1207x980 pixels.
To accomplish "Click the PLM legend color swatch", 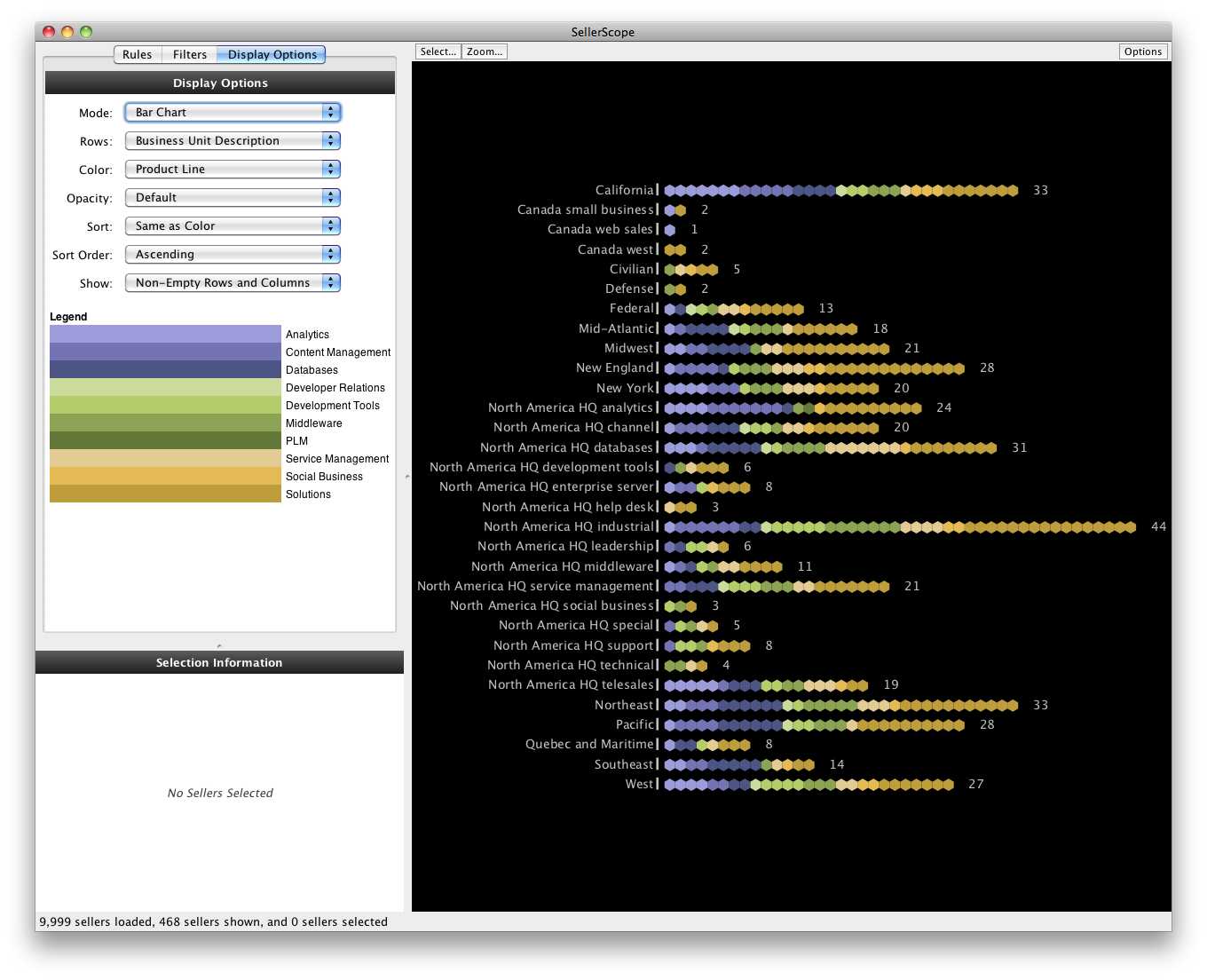I will [x=165, y=440].
